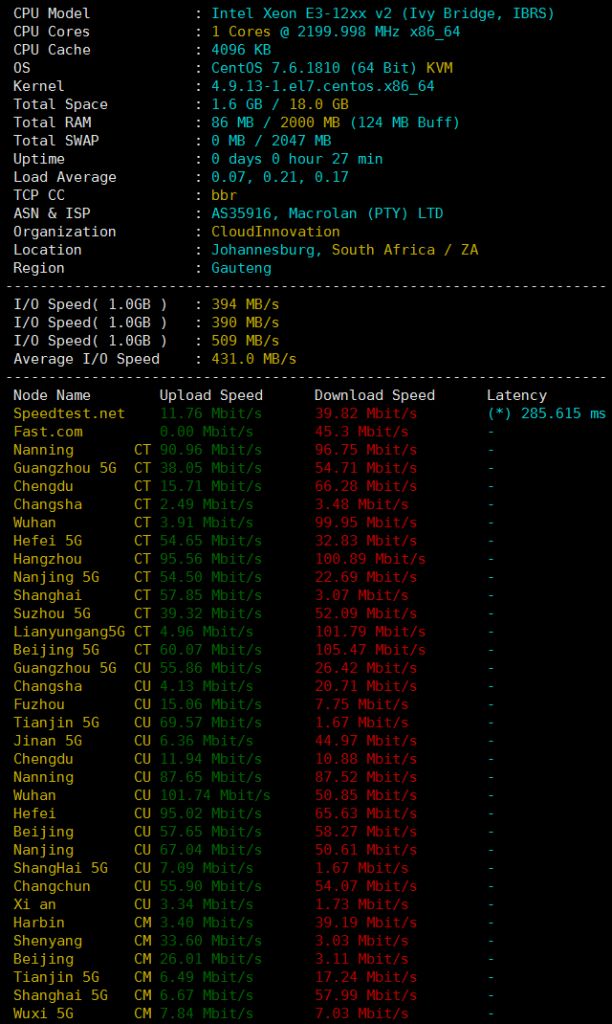Click the I/O speed value 390 MB/s
The image size is (612, 1024).
(x=245, y=323)
